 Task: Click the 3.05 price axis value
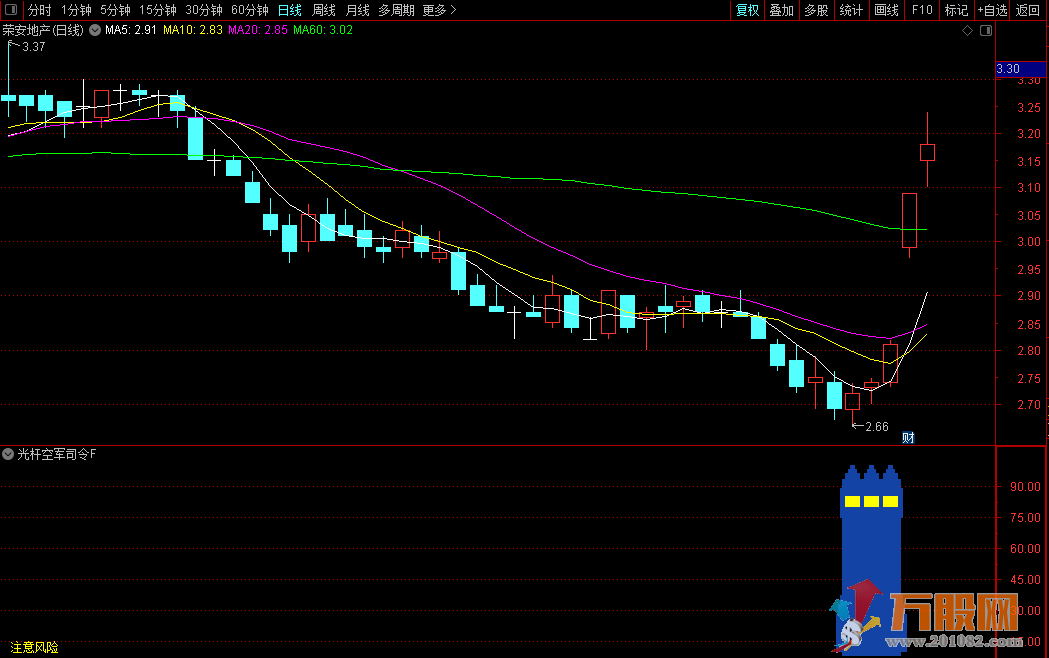coord(1029,216)
